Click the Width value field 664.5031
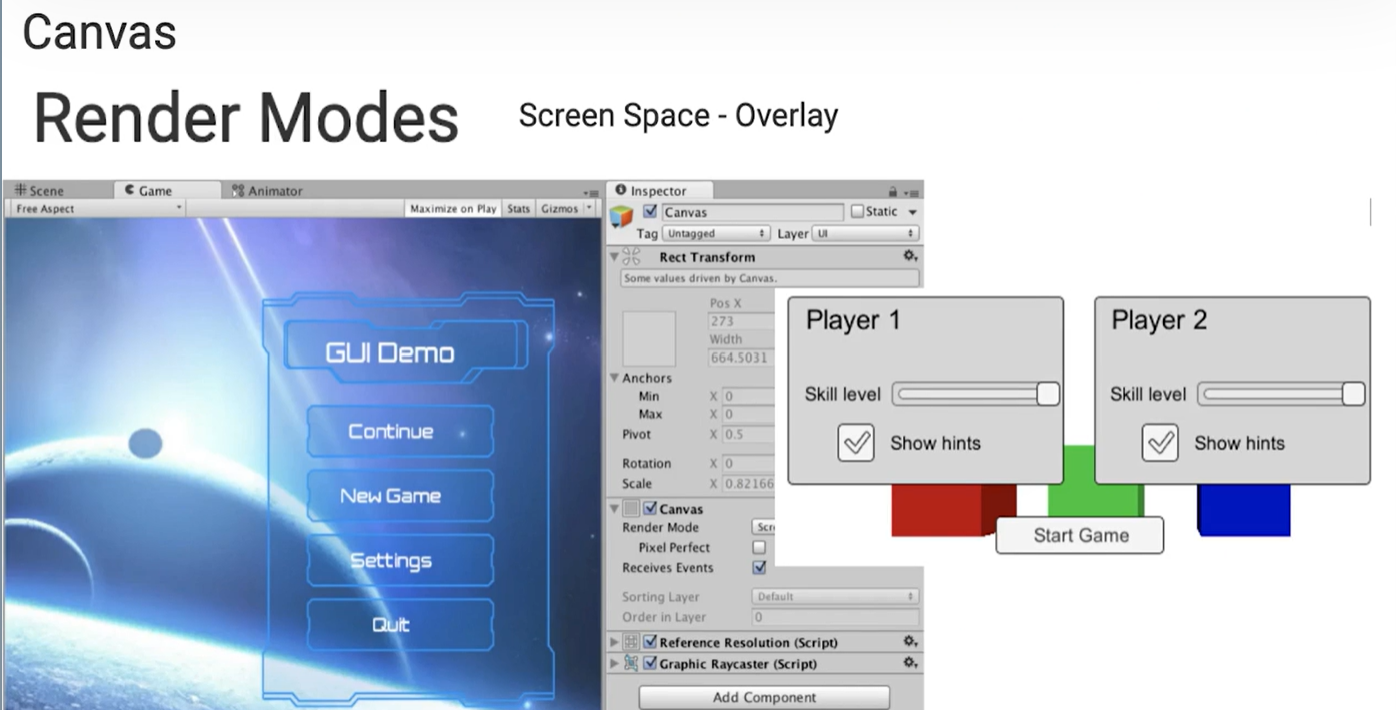Image resolution: width=1396 pixels, height=710 pixels. click(742, 357)
